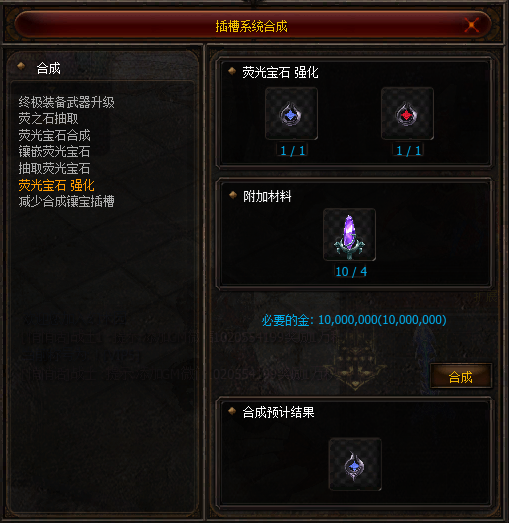Image resolution: width=509 pixels, height=523 pixels.
Task: Click the red fluorescent gem slot
Action: coord(407,113)
